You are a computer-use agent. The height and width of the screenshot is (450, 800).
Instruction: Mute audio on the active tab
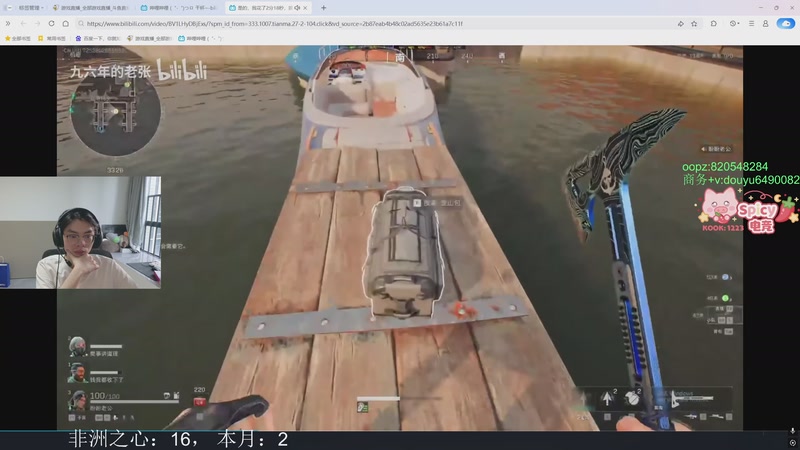click(297, 8)
